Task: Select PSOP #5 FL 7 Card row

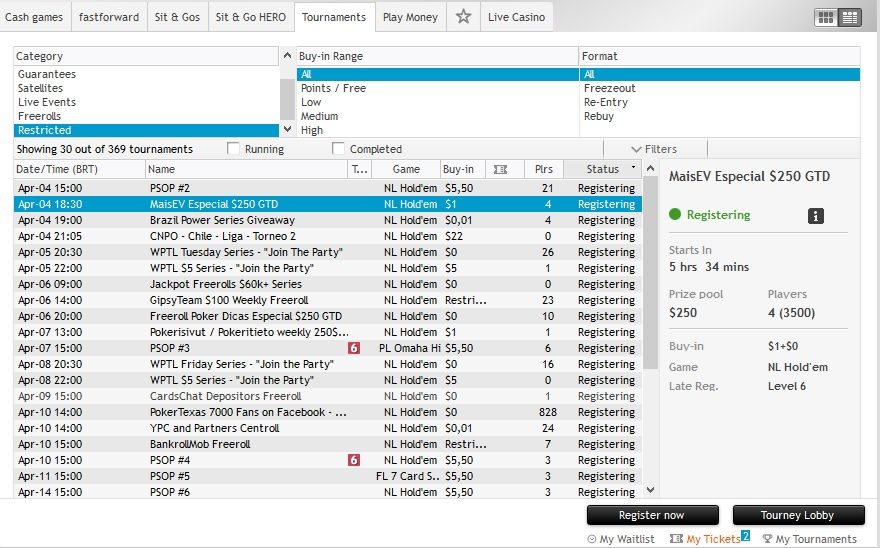Action: point(328,476)
